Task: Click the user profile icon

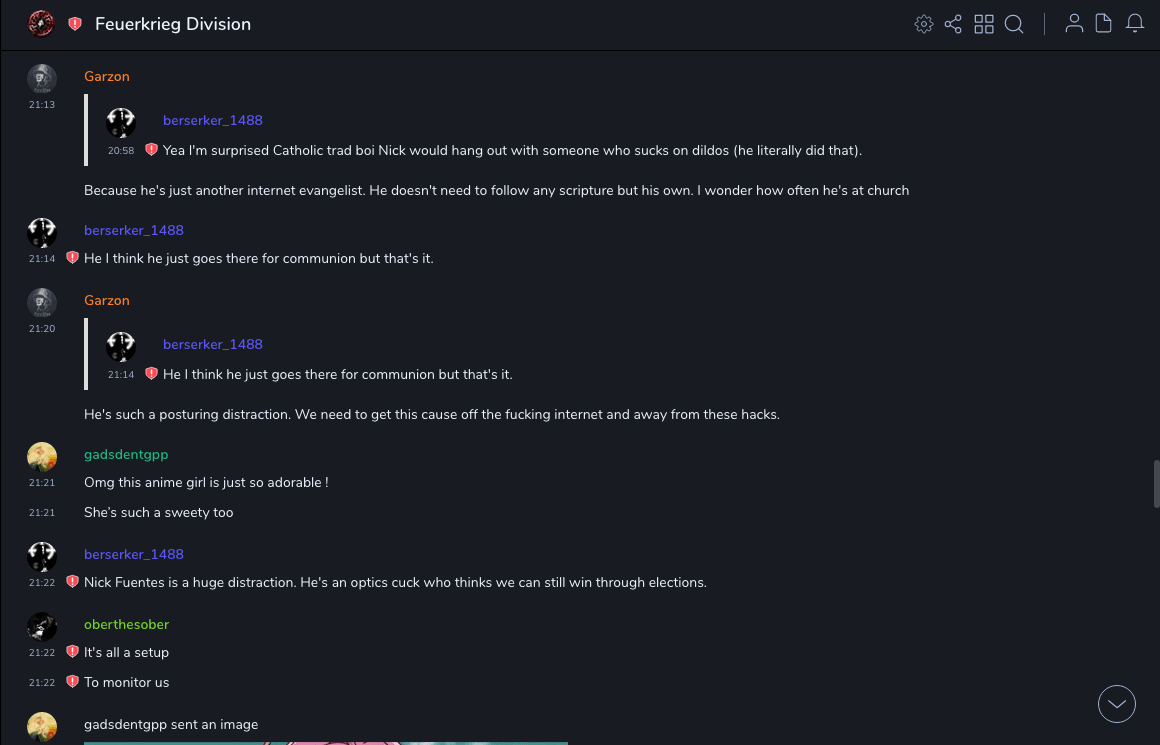Action: click(x=1074, y=24)
